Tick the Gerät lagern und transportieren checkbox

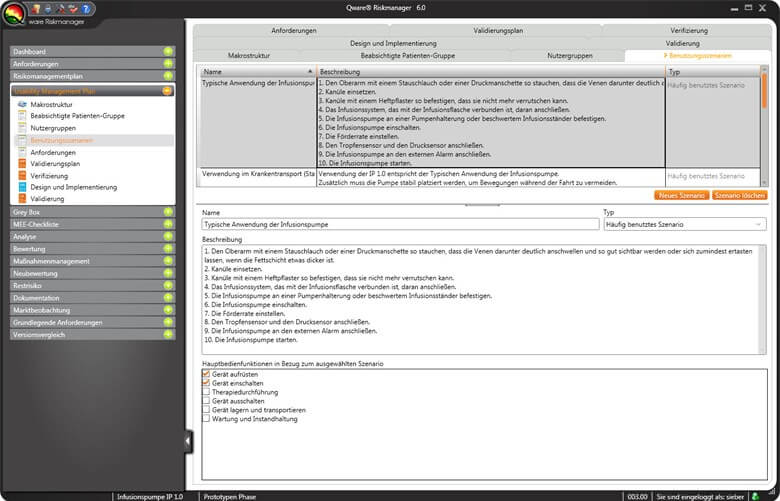click(206, 409)
